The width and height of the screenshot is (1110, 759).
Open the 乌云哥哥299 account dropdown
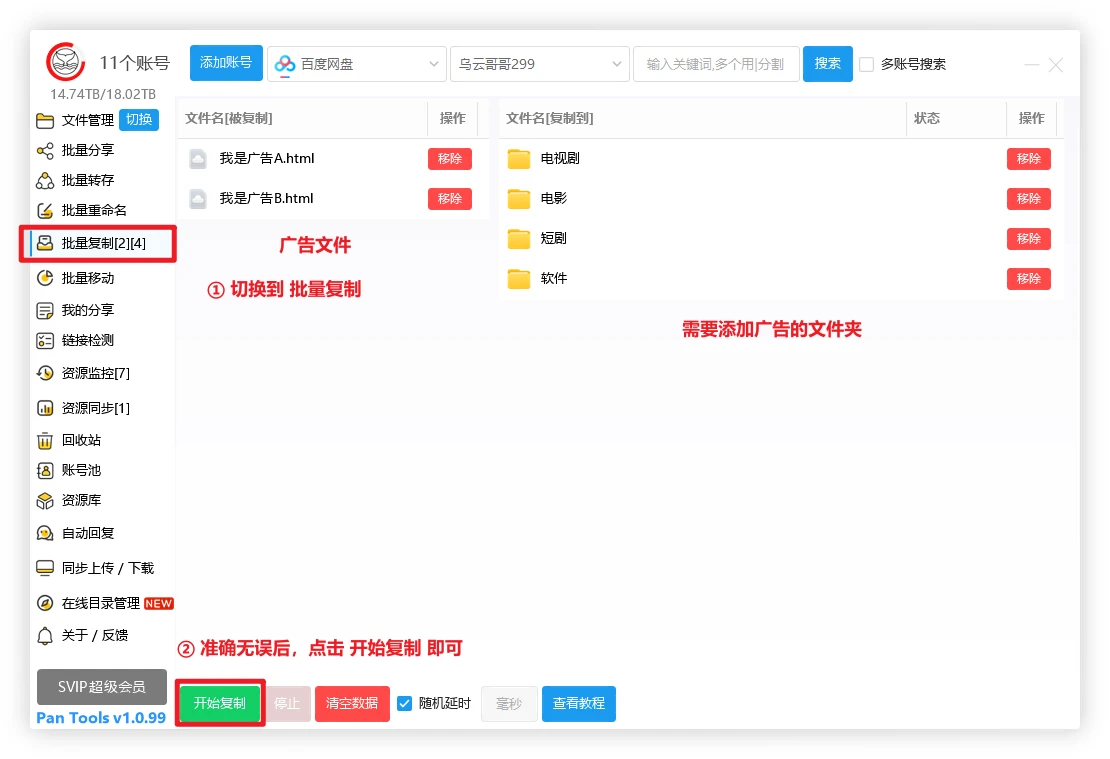point(540,64)
